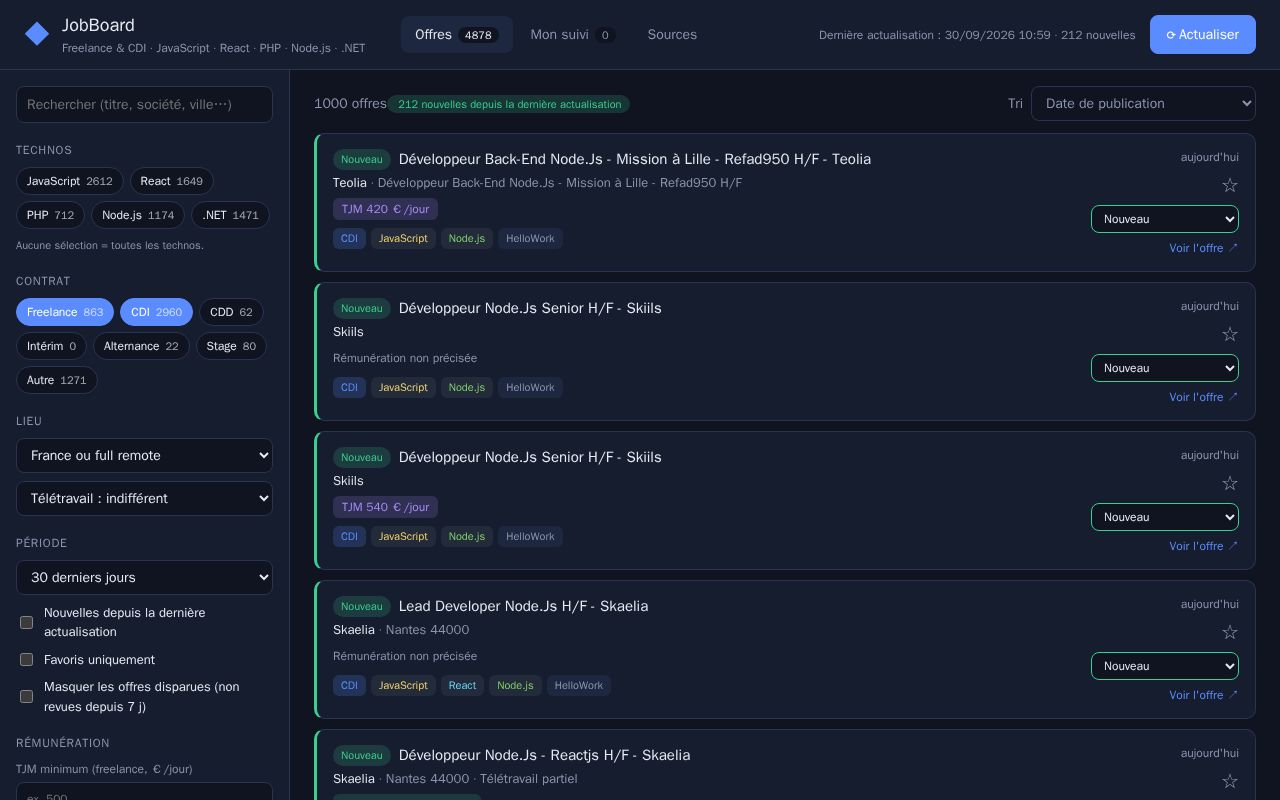Open the France ou full remote dropdown
Viewport: 1280px width, 800px height.
(144, 455)
